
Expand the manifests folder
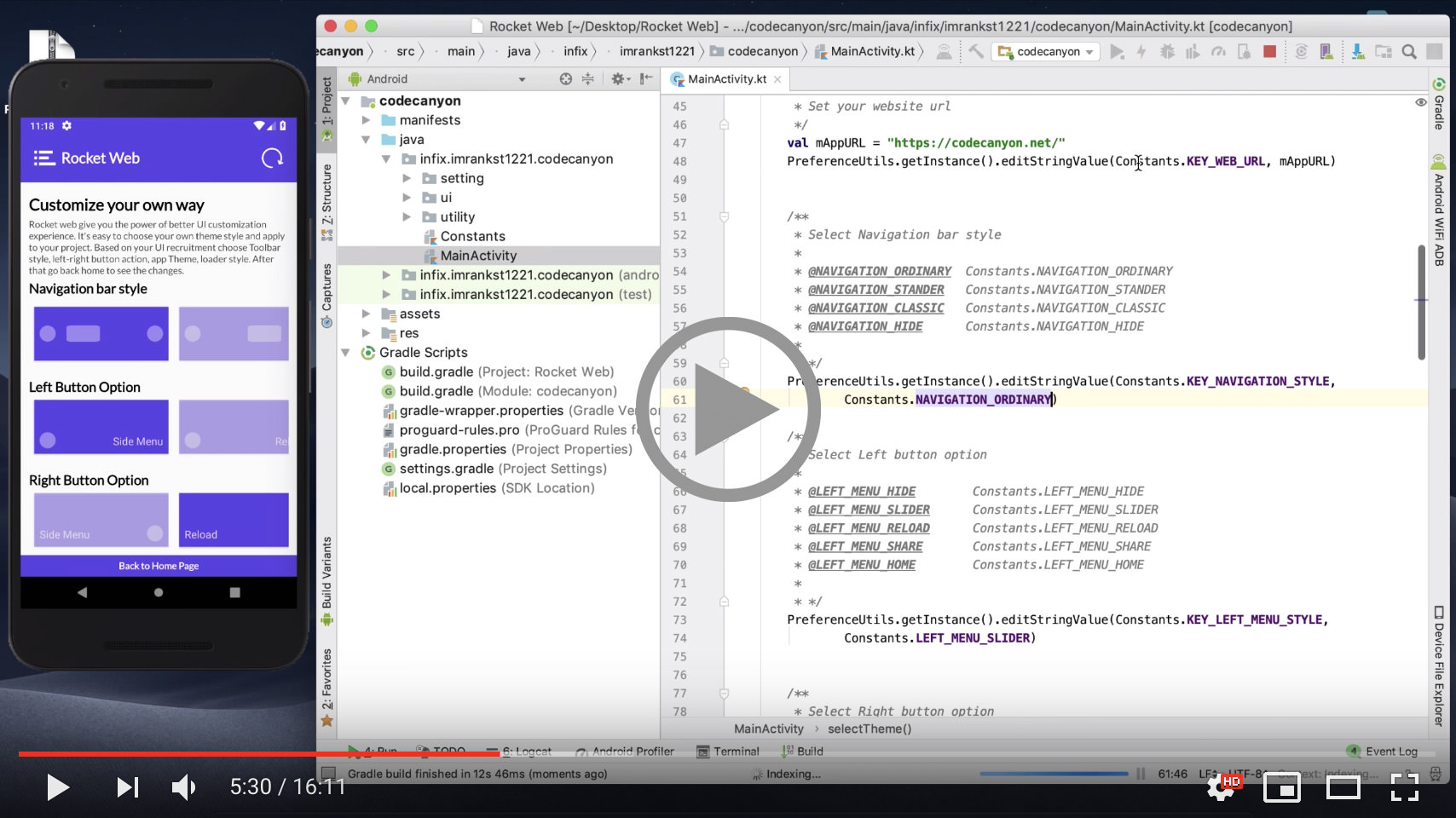[x=366, y=120]
